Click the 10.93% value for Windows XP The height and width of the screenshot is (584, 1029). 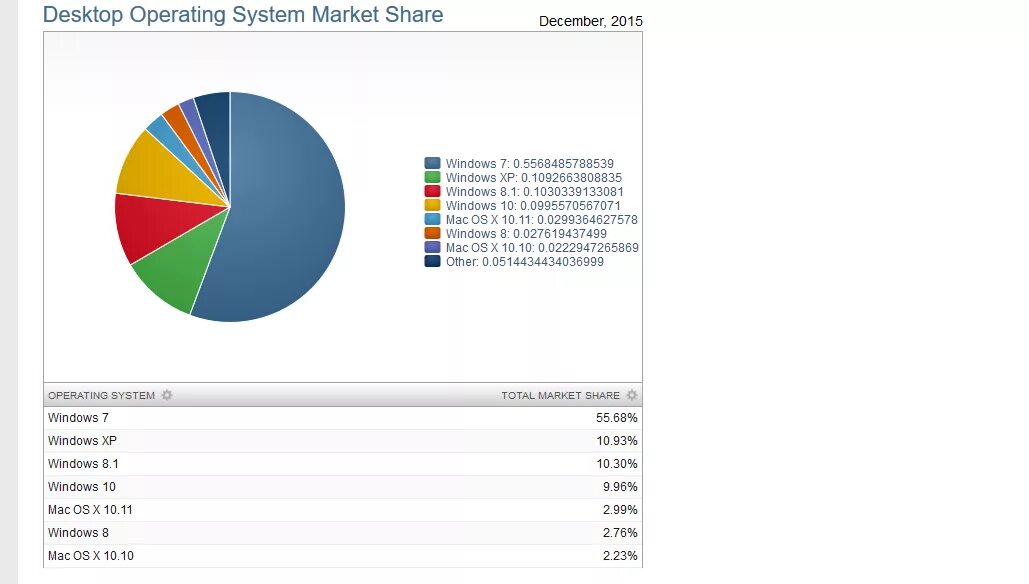616,441
